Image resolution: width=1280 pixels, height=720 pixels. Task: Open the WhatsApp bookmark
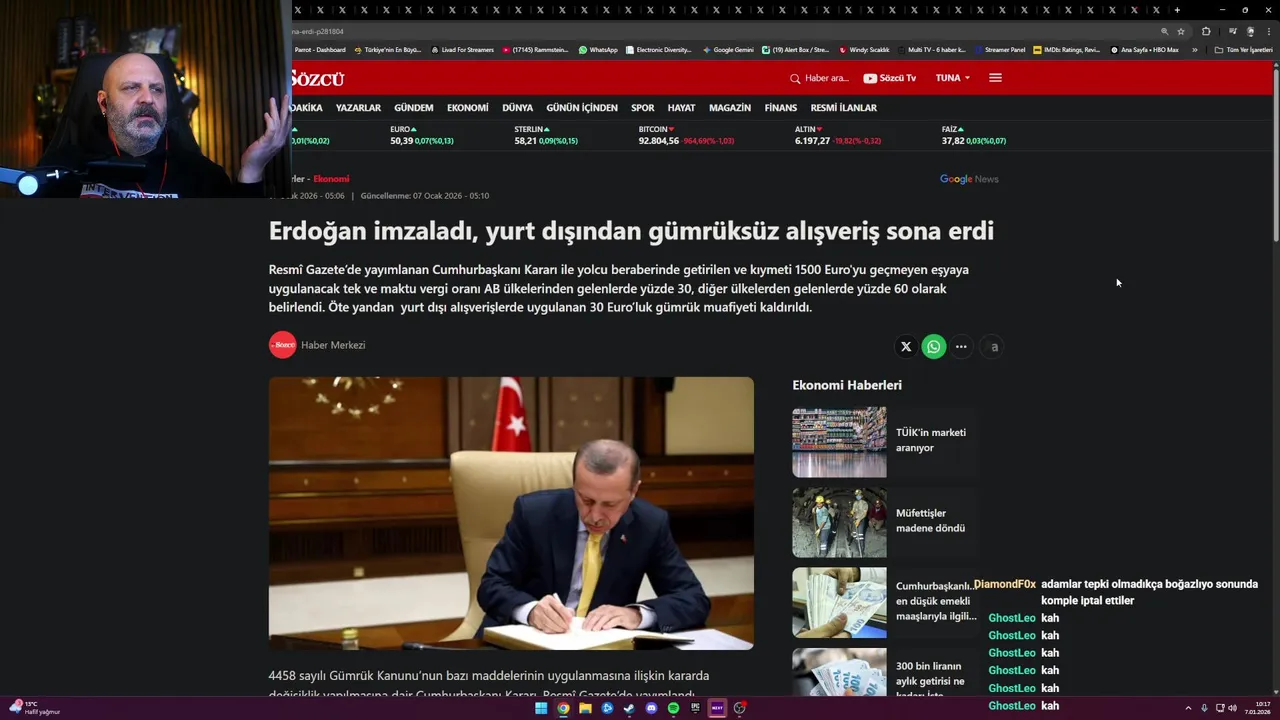(x=598, y=49)
